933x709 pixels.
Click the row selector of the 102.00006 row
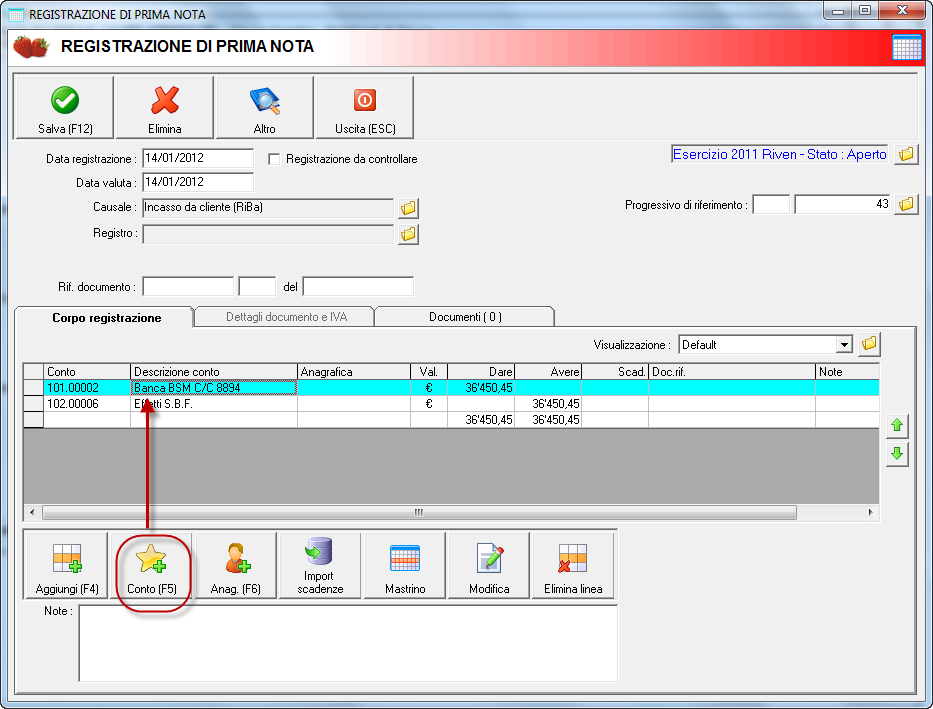pos(33,404)
